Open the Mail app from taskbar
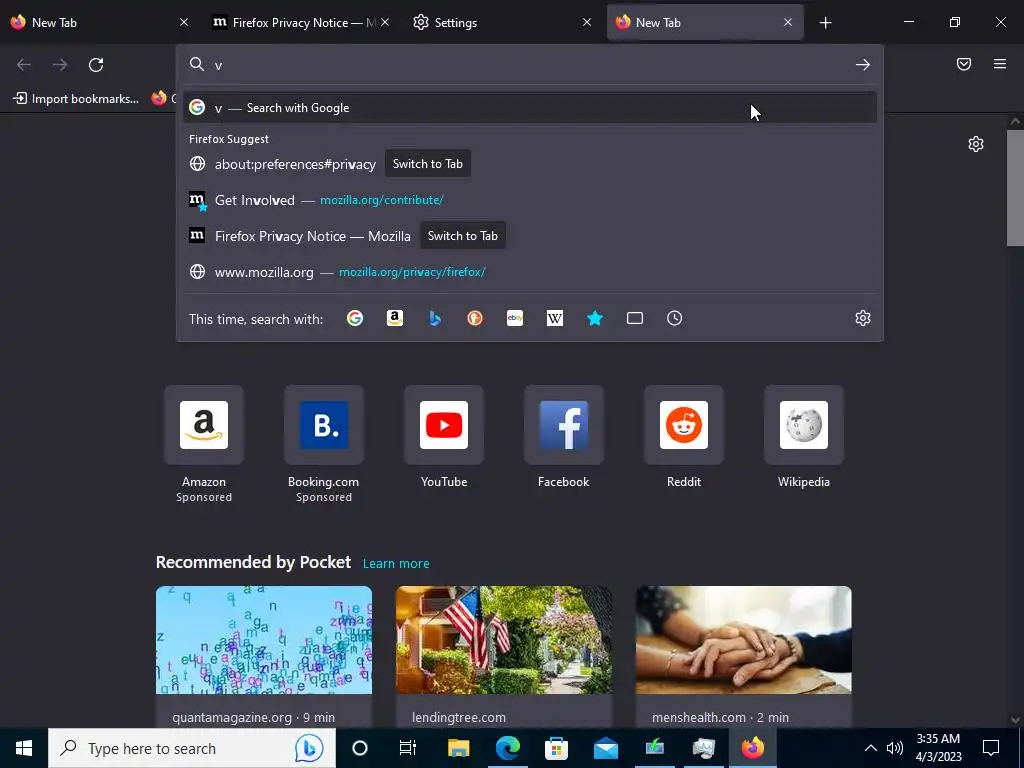This screenshot has height=768, width=1024. (x=605, y=748)
